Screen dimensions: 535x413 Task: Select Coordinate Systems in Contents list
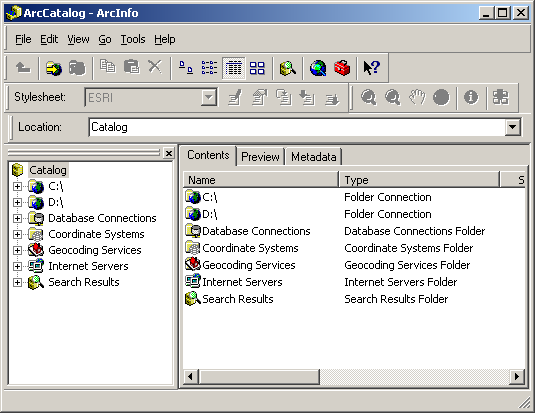click(x=242, y=248)
